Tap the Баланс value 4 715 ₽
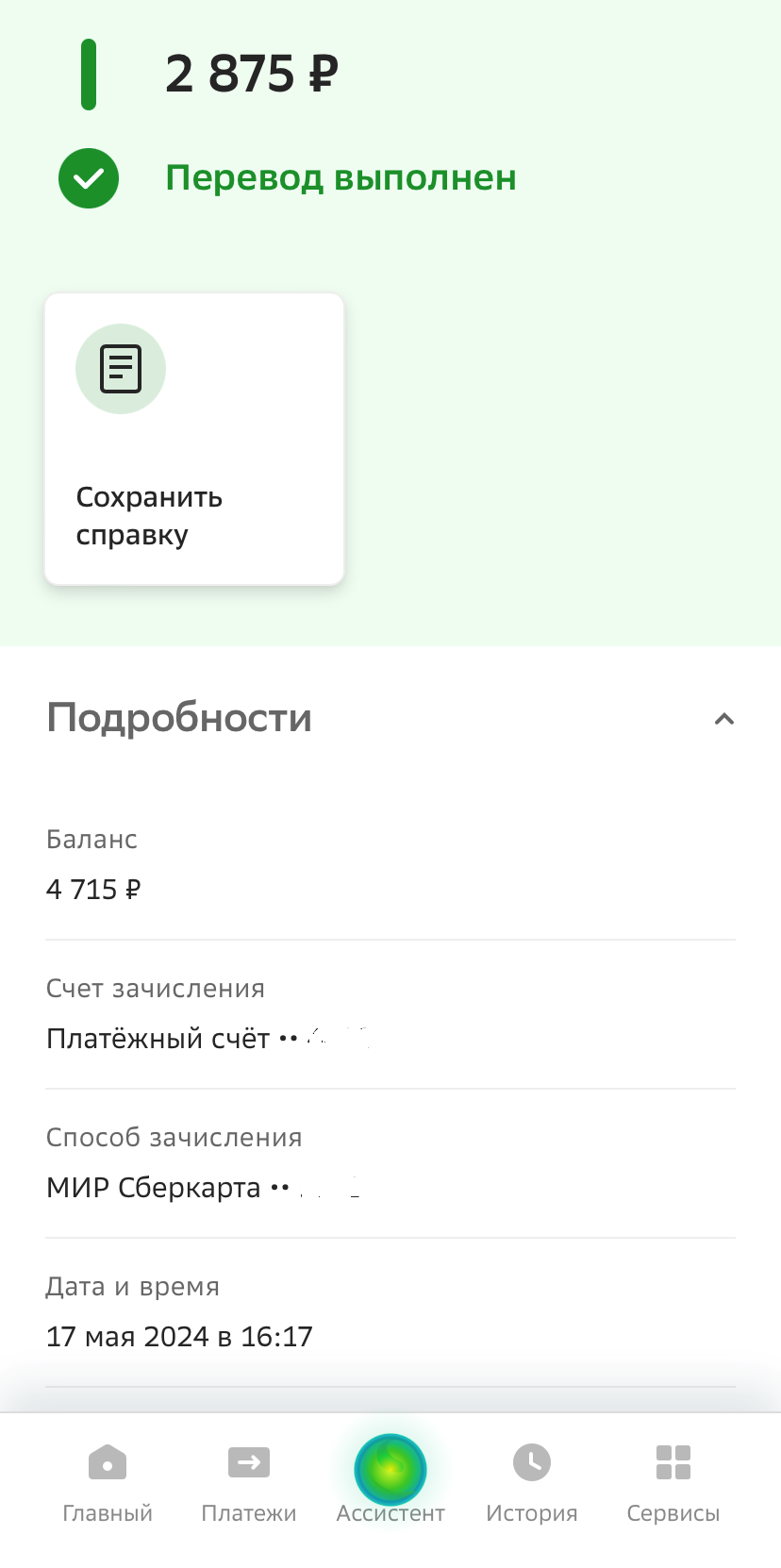Image resolution: width=781 pixels, height=1568 pixels. (x=93, y=890)
